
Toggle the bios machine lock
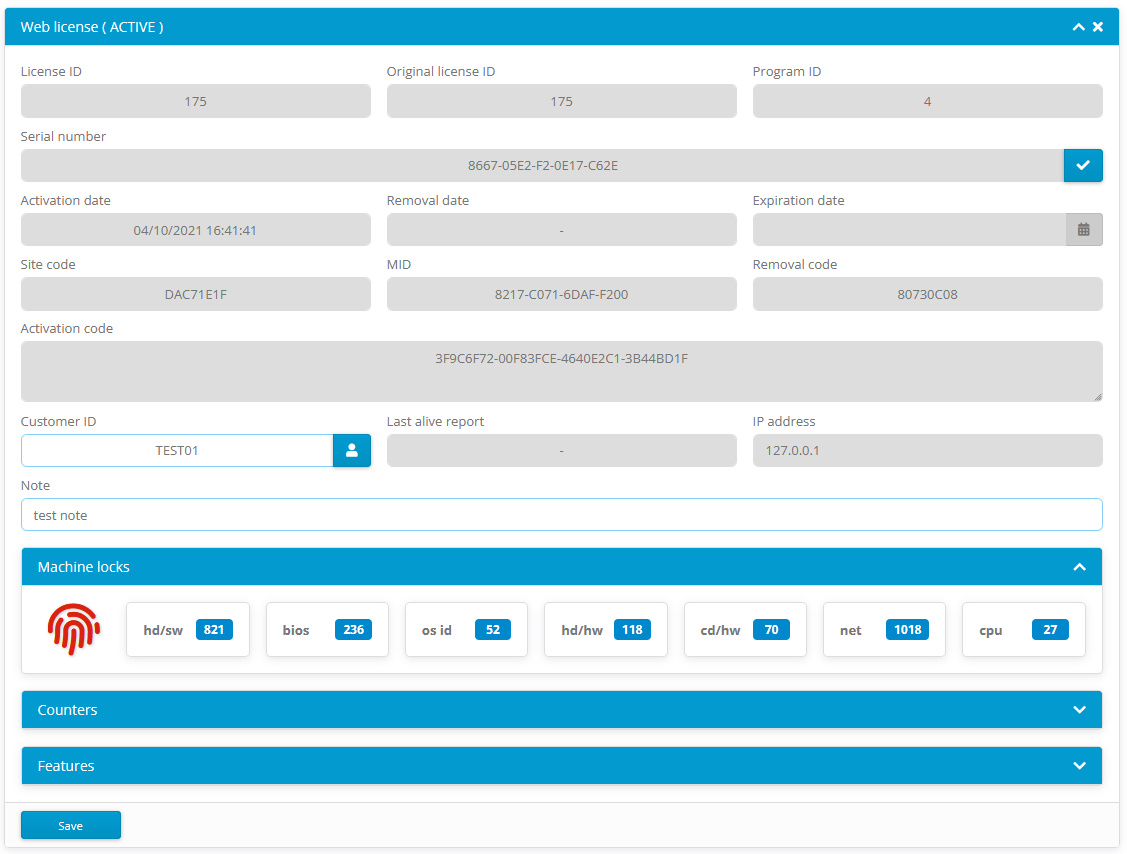click(327, 630)
